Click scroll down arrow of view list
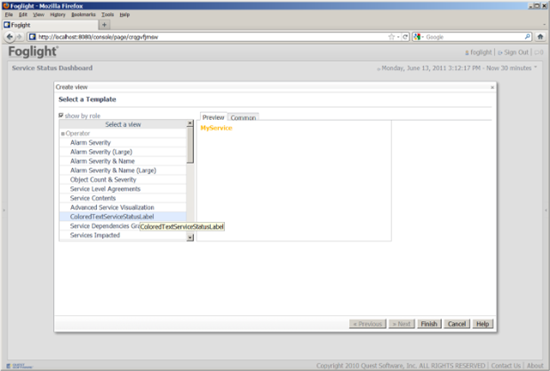This screenshot has width=550, height=371. (190, 238)
